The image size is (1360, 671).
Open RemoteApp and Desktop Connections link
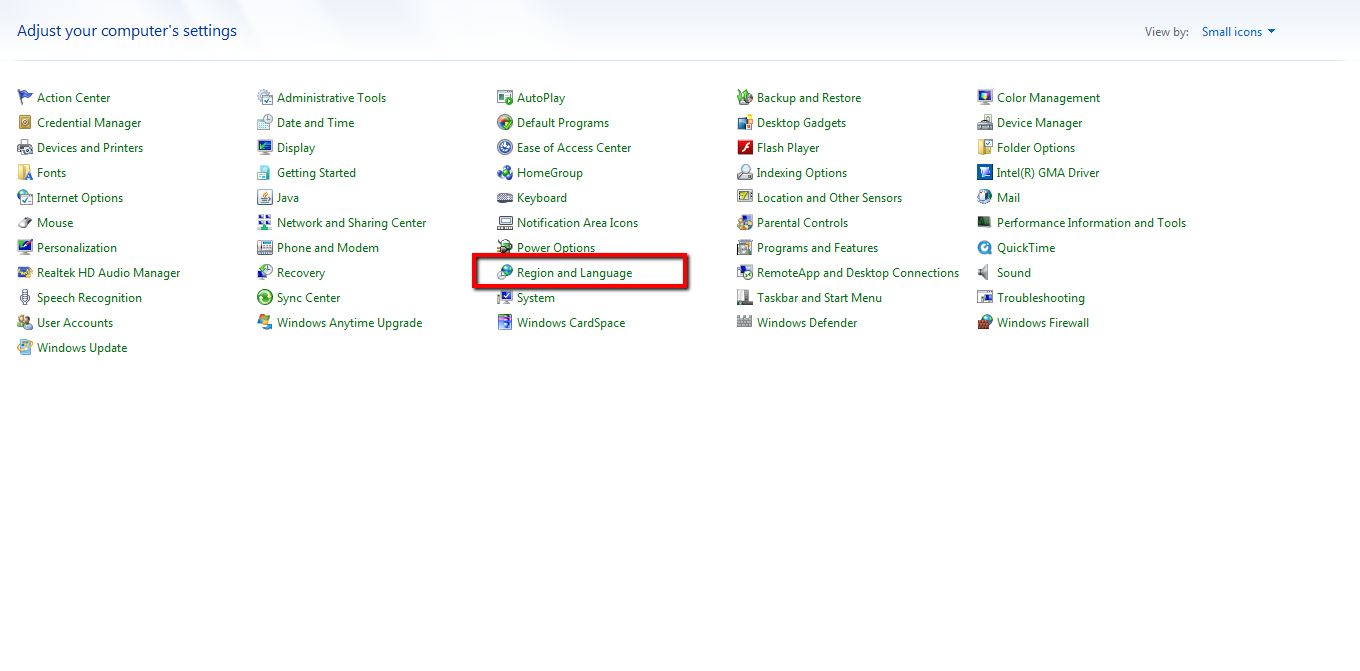point(858,273)
